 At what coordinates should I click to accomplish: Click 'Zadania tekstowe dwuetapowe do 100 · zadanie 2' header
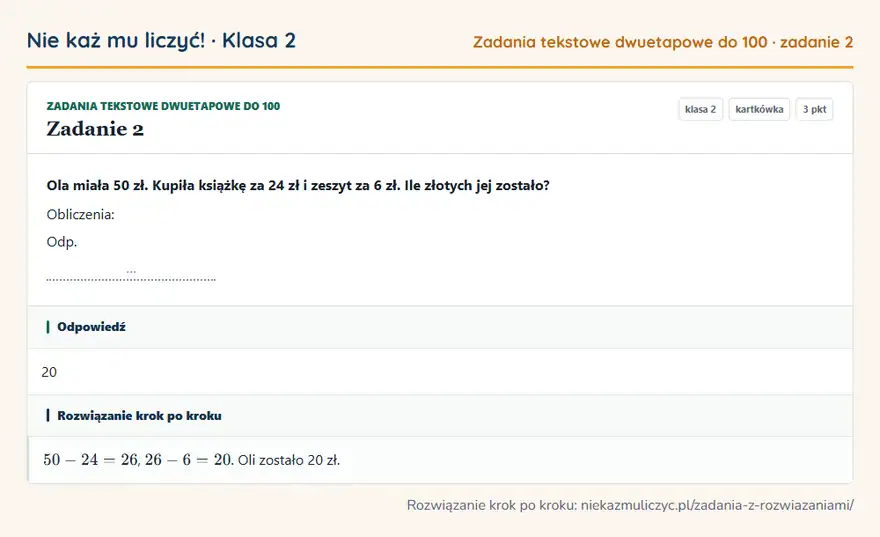coord(663,42)
